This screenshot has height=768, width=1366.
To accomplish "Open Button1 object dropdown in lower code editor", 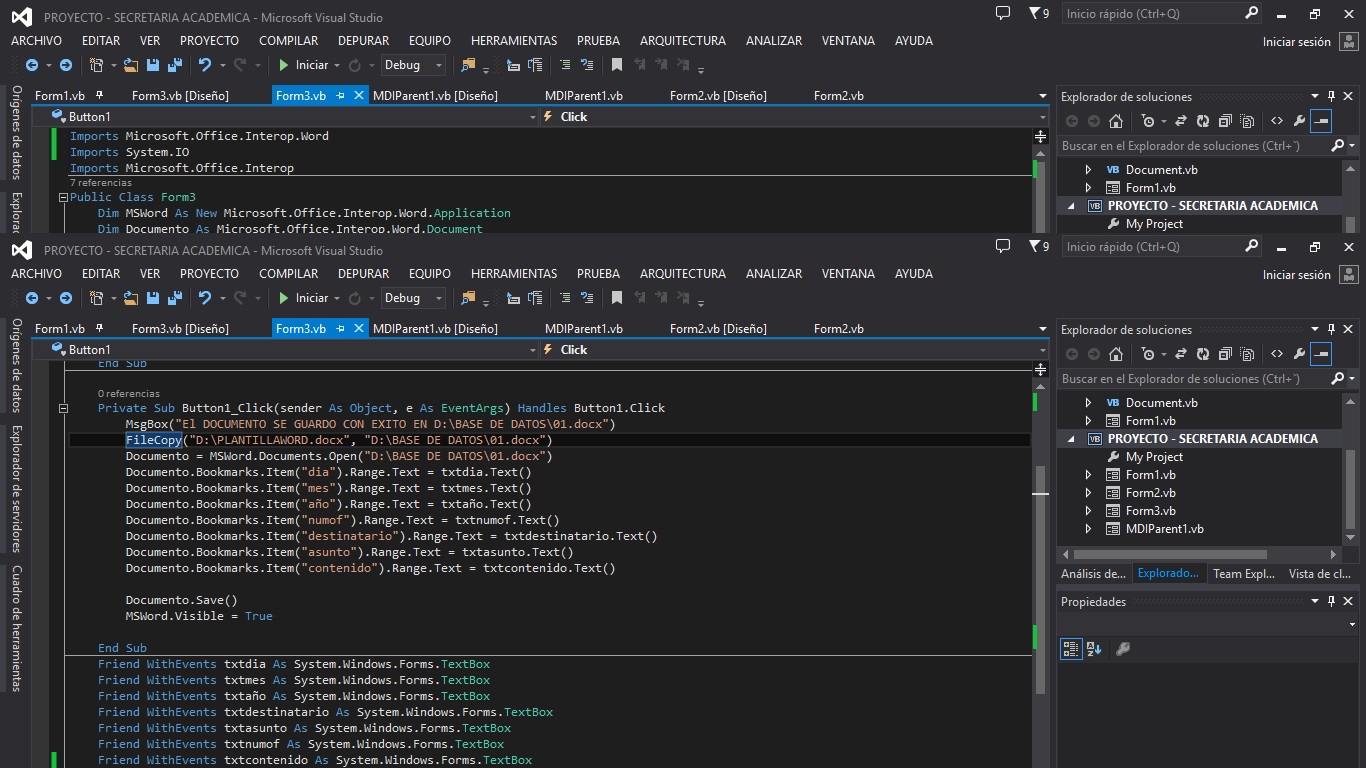I will point(532,350).
